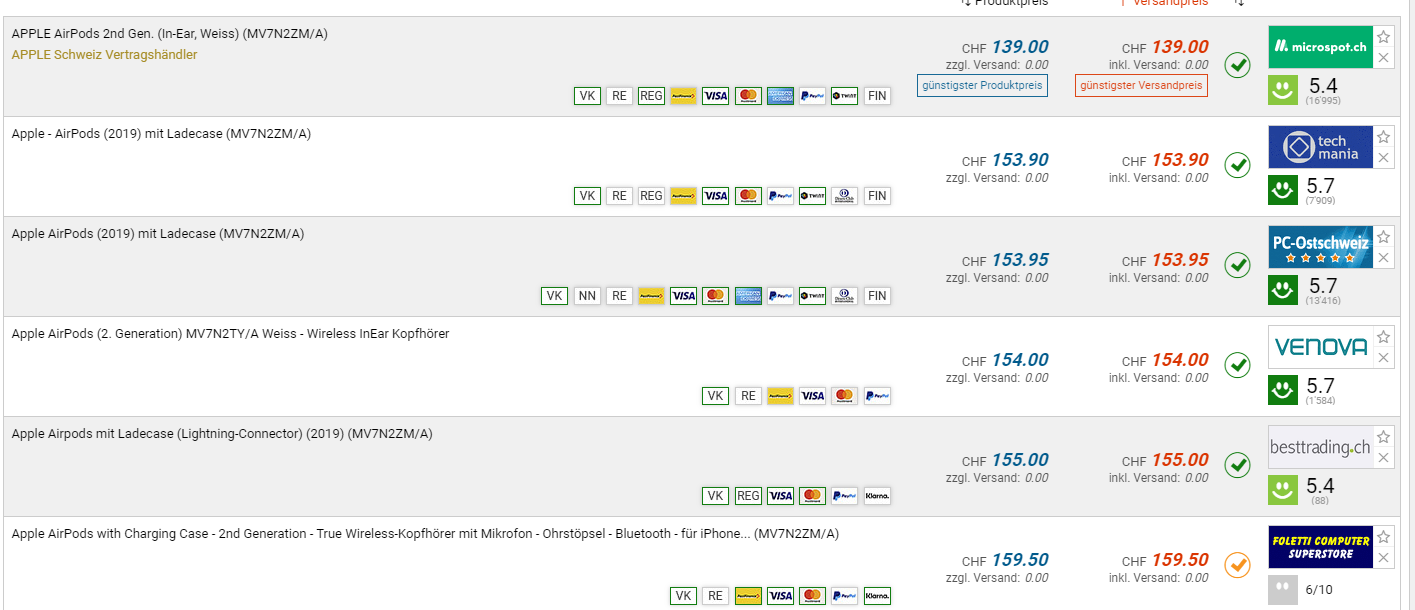
Task: Star the tech mania shop offer
Action: tap(1383, 137)
